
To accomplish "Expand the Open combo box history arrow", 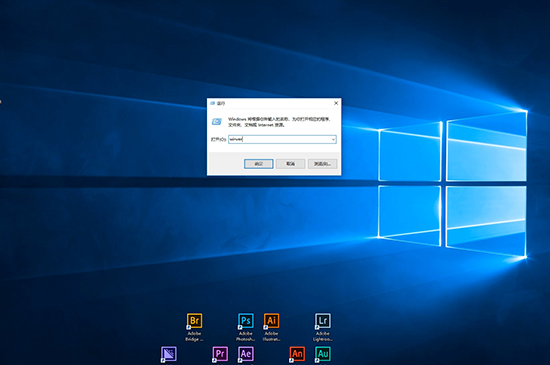I will click(333, 140).
